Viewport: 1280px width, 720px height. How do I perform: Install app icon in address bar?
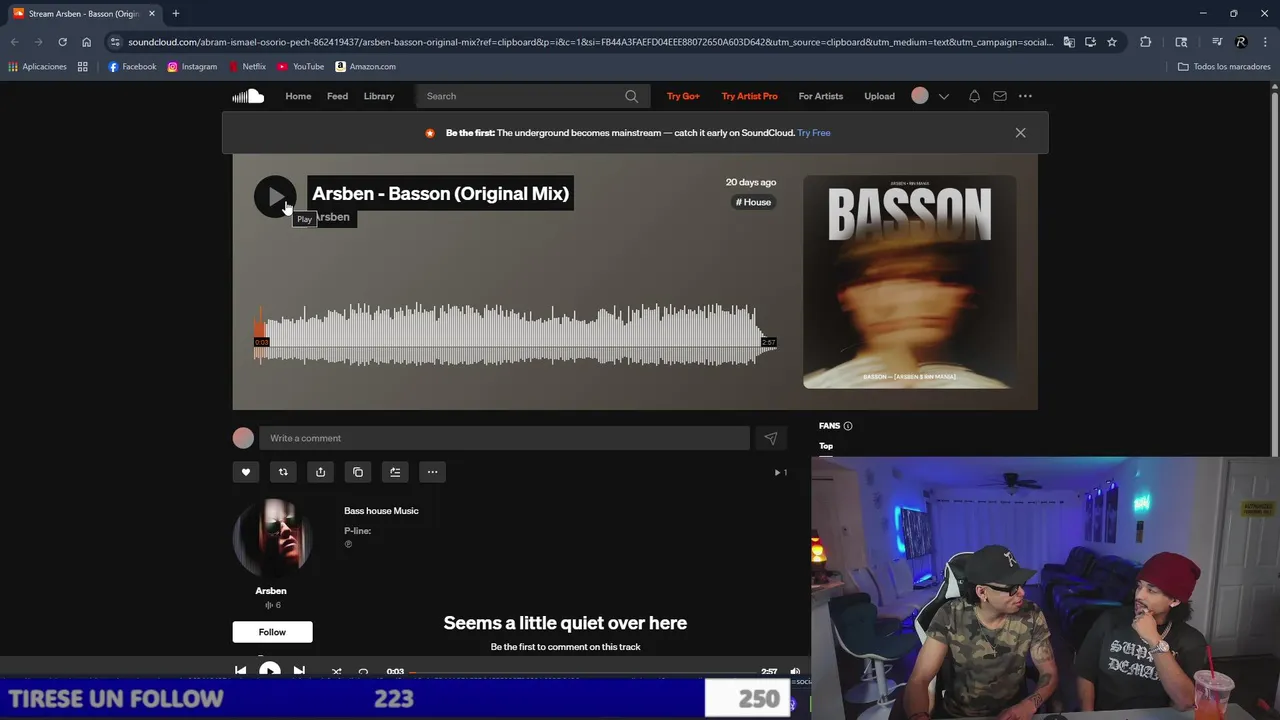1090,42
